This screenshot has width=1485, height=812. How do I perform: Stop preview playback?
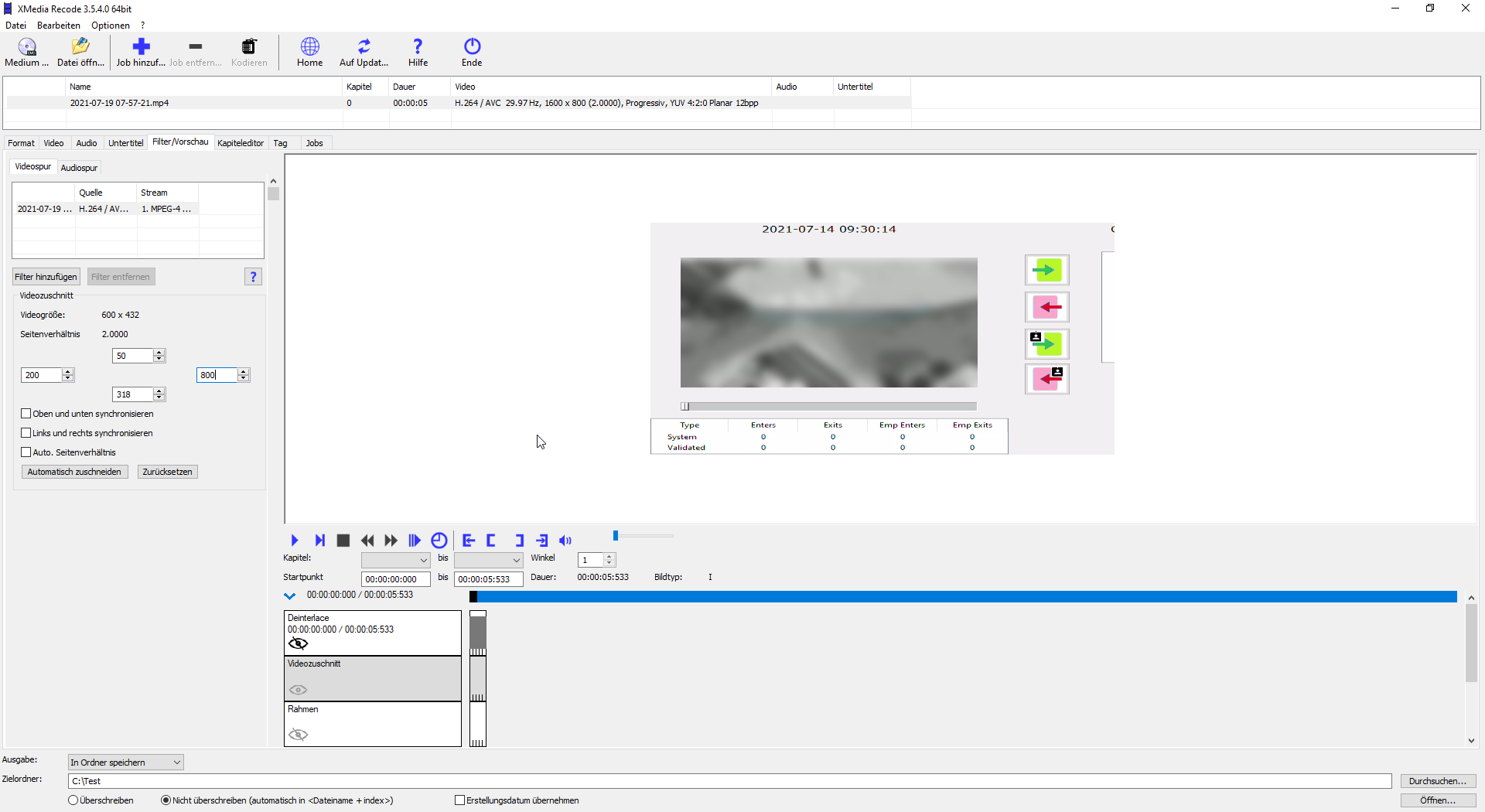(x=343, y=541)
